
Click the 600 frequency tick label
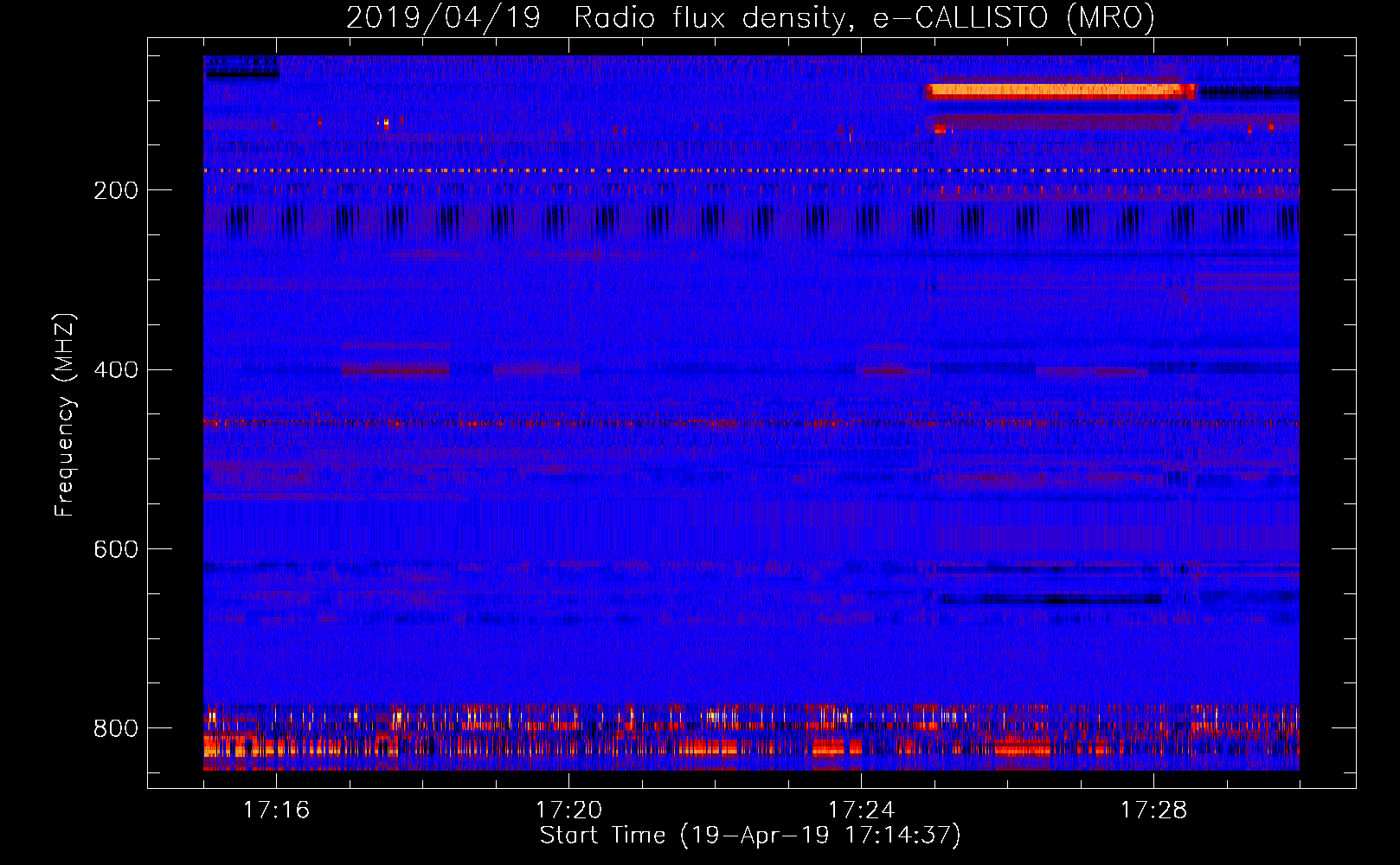(116, 550)
